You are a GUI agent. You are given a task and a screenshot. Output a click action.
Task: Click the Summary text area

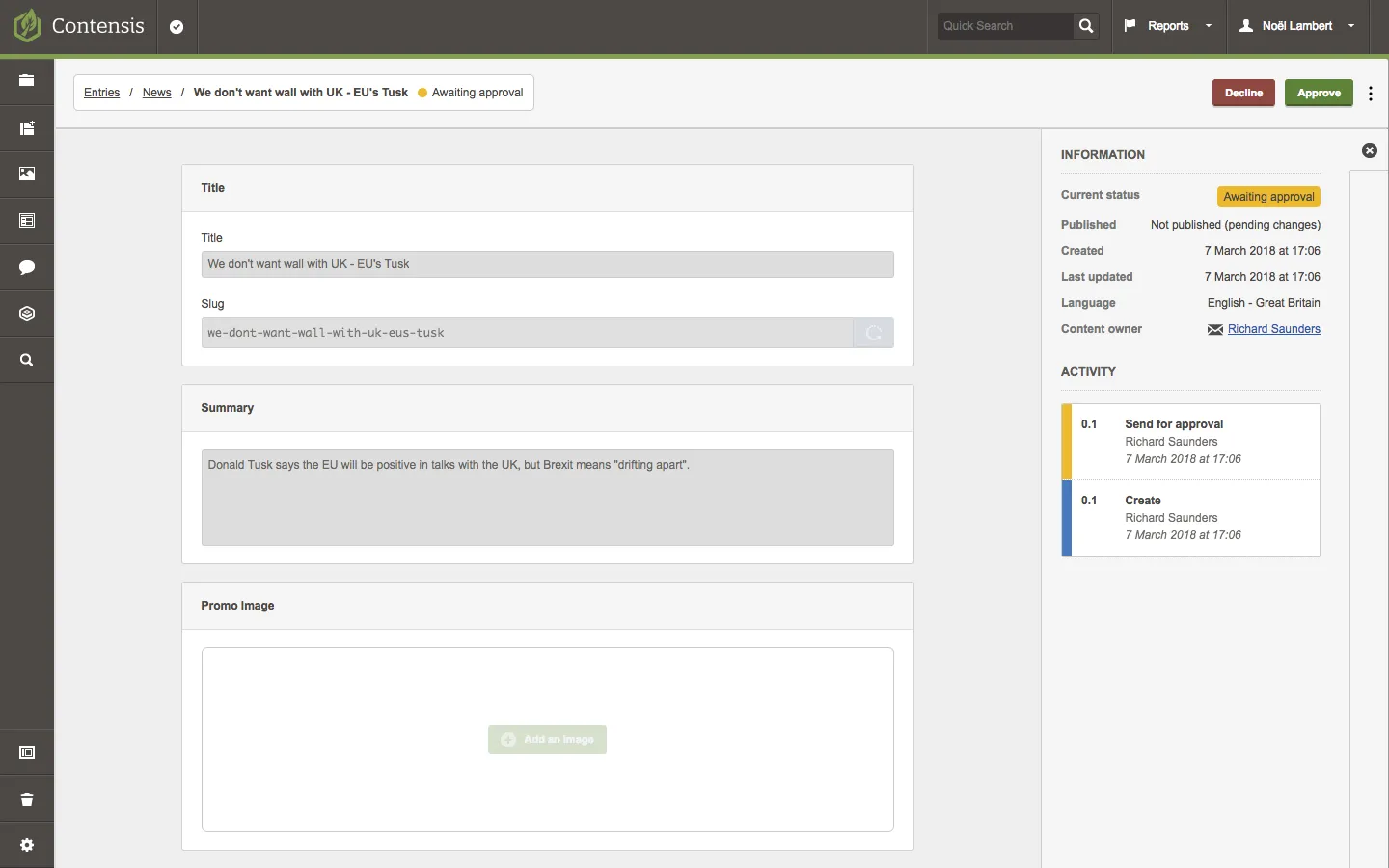547,498
